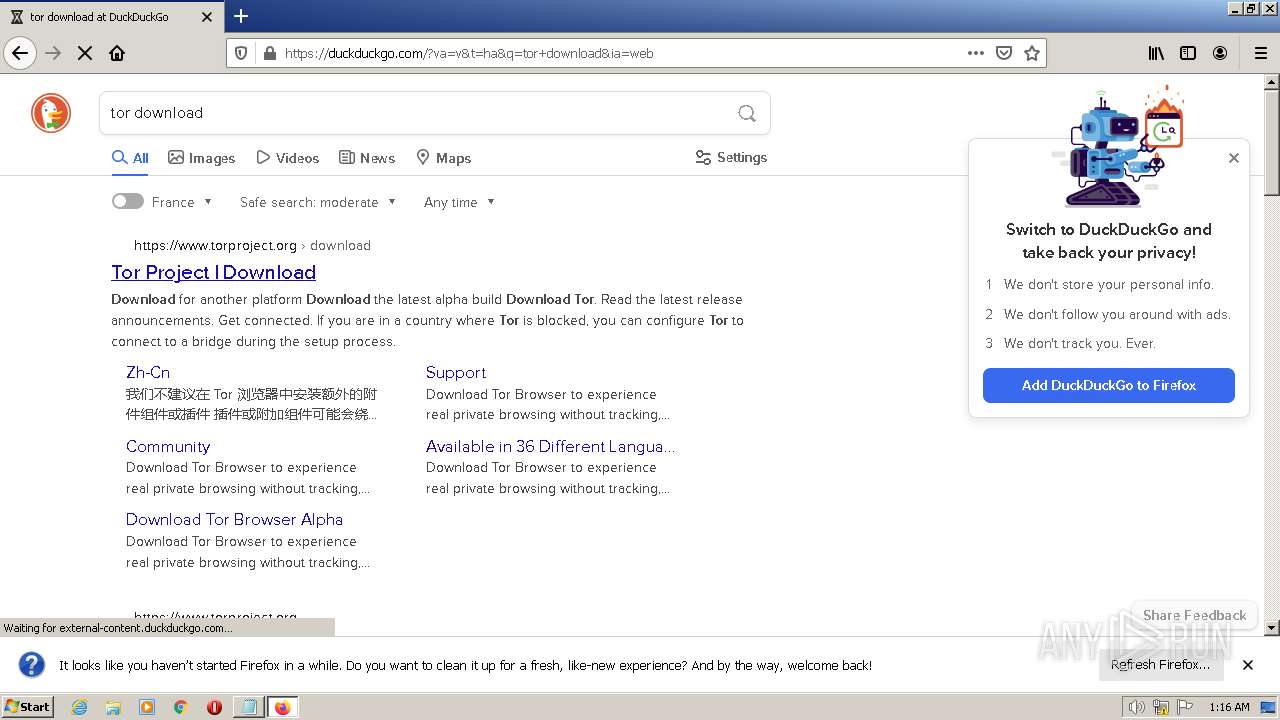Open the Firefox hamburger menu

pyautogui.click(x=1260, y=53)
